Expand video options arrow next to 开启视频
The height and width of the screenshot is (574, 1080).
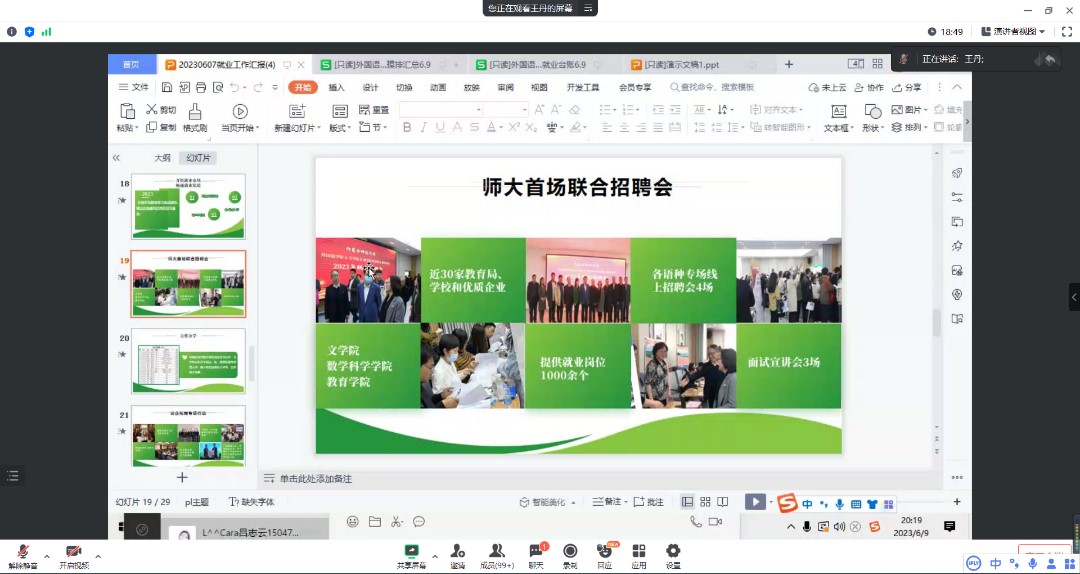98,556
